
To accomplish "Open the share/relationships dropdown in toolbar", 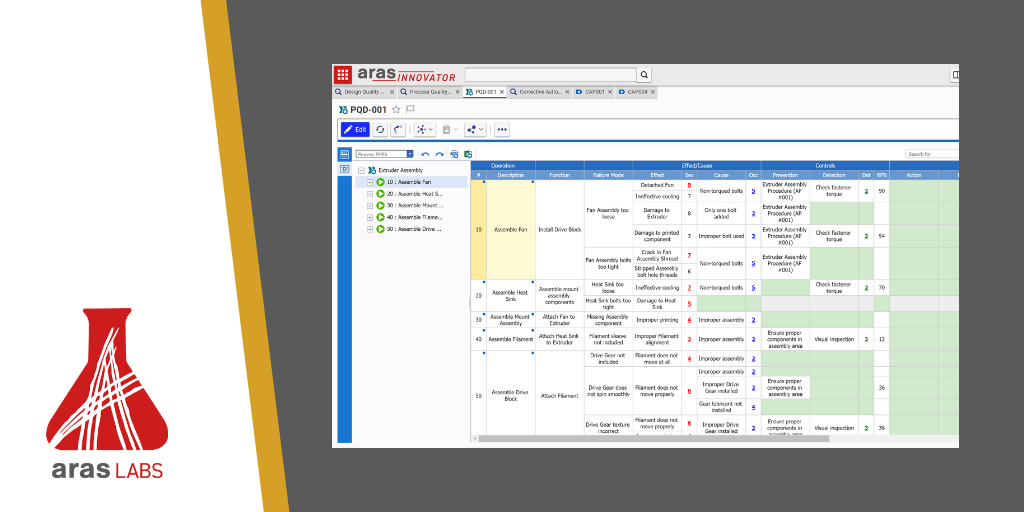I will coord(474,129).
